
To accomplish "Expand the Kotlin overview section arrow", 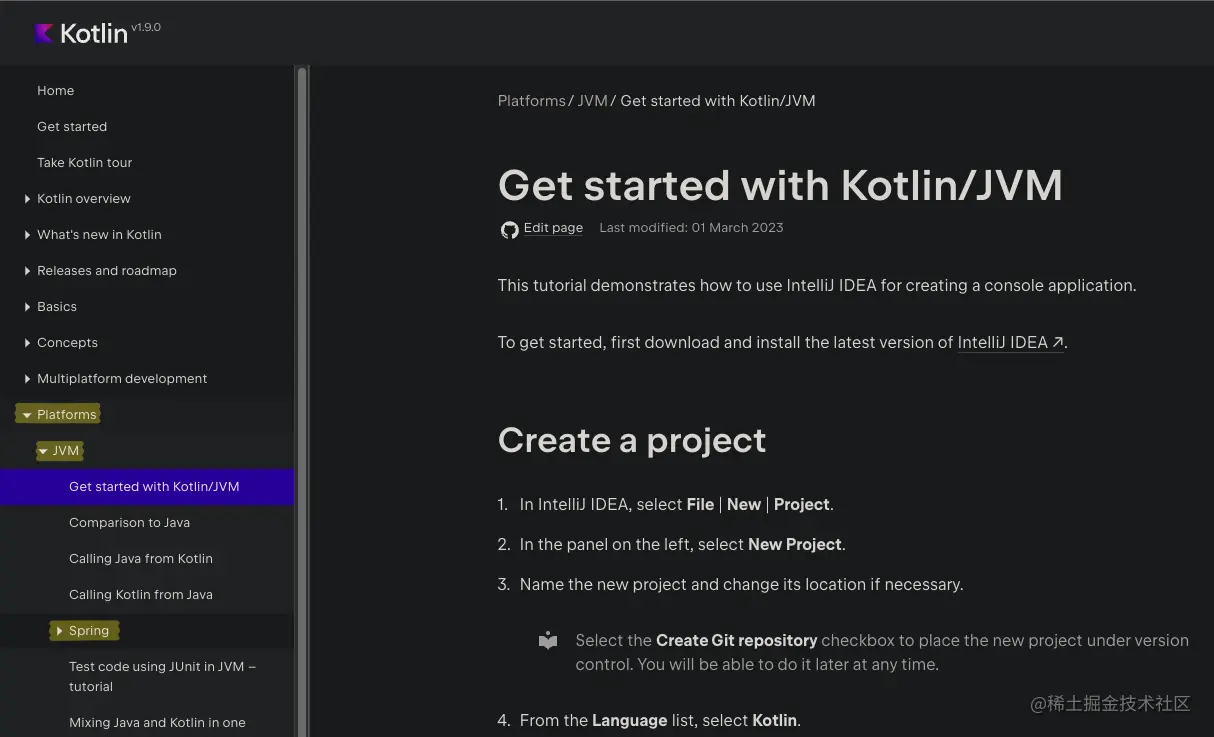I will point(27,199).
